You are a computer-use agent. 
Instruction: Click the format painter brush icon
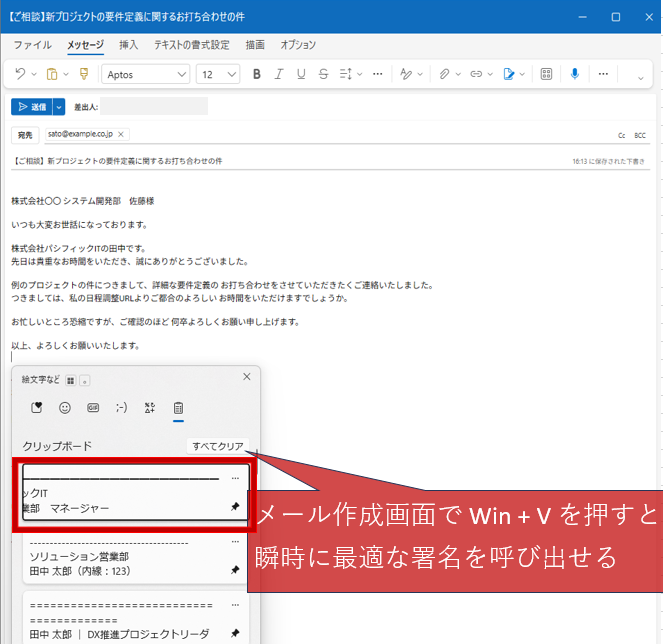click(x=84, y=74)
